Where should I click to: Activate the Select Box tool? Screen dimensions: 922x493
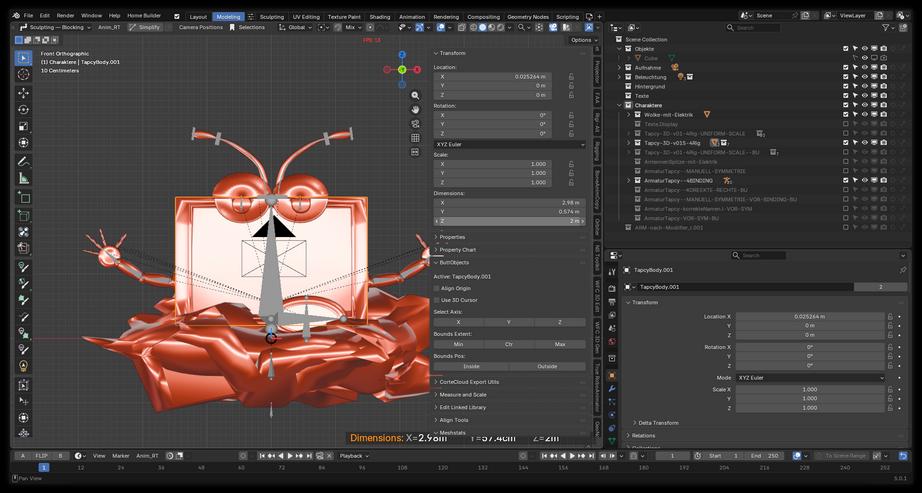(23, 58)
